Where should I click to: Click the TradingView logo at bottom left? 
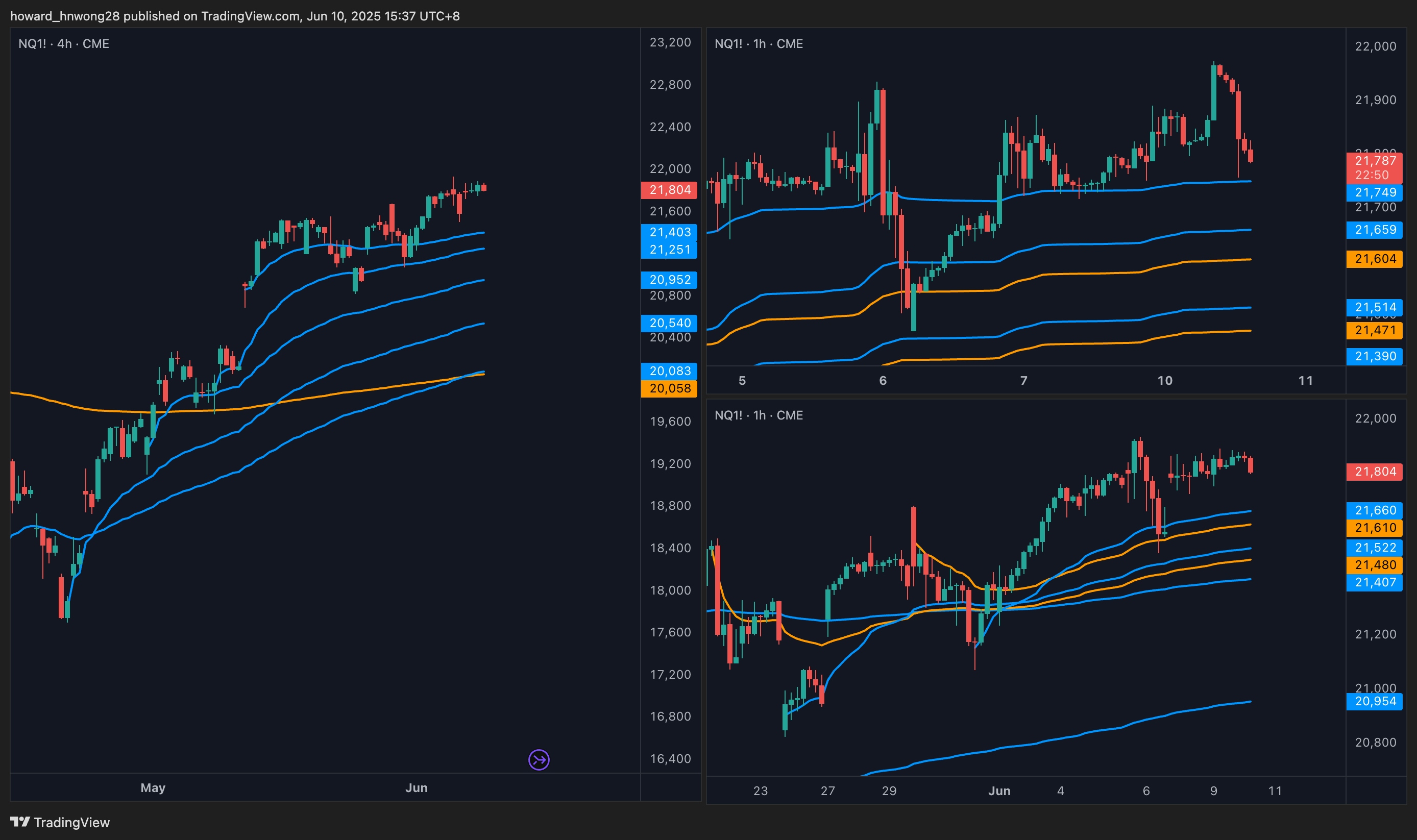click(x=60, y=823)
